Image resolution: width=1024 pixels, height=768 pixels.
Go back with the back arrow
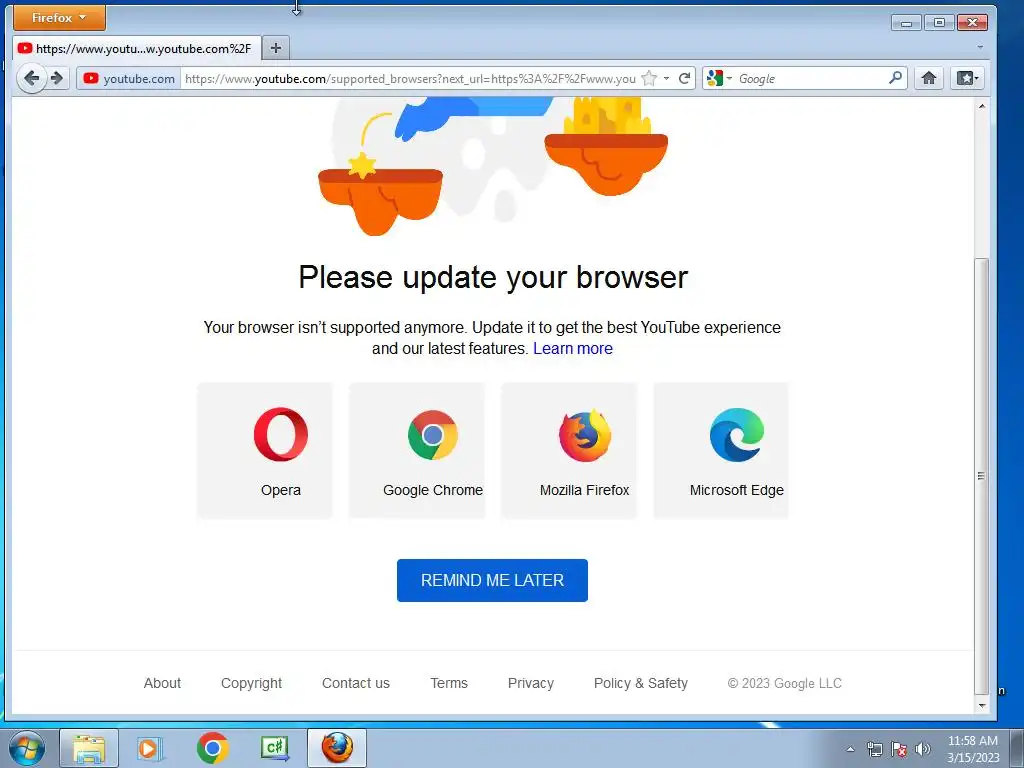click(31, 78)
